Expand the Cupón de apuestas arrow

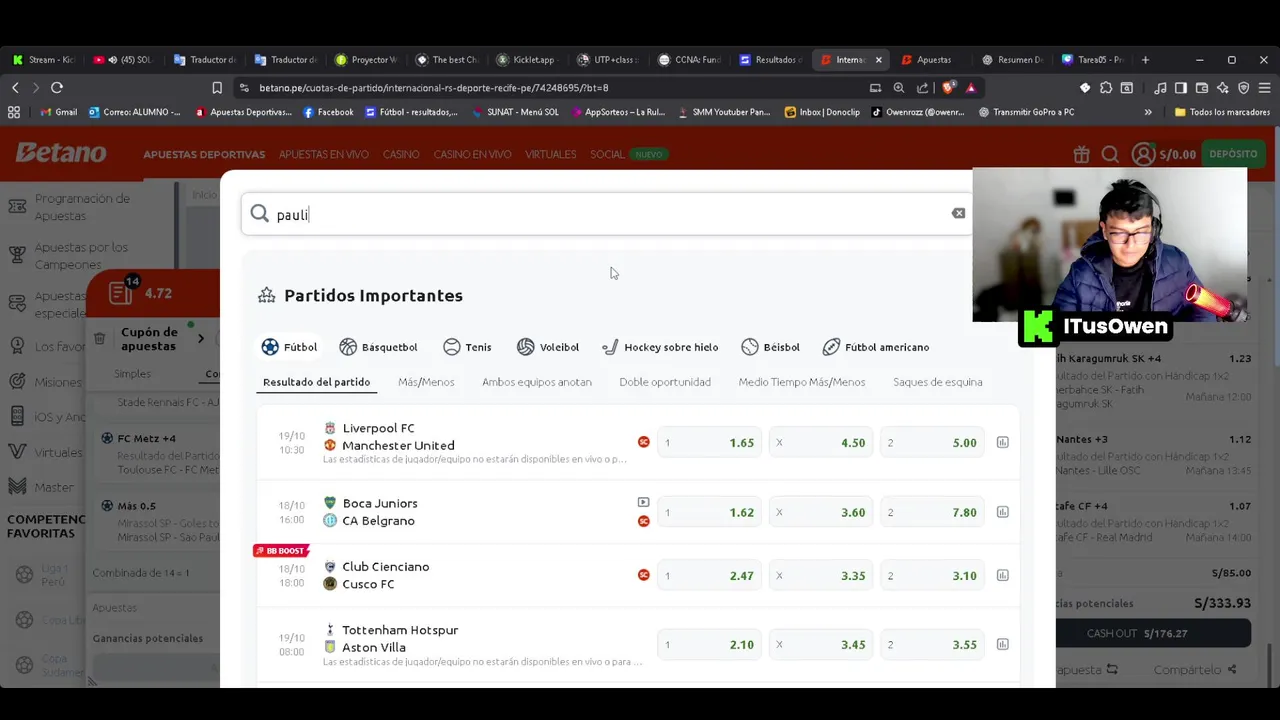click(200, 338)
